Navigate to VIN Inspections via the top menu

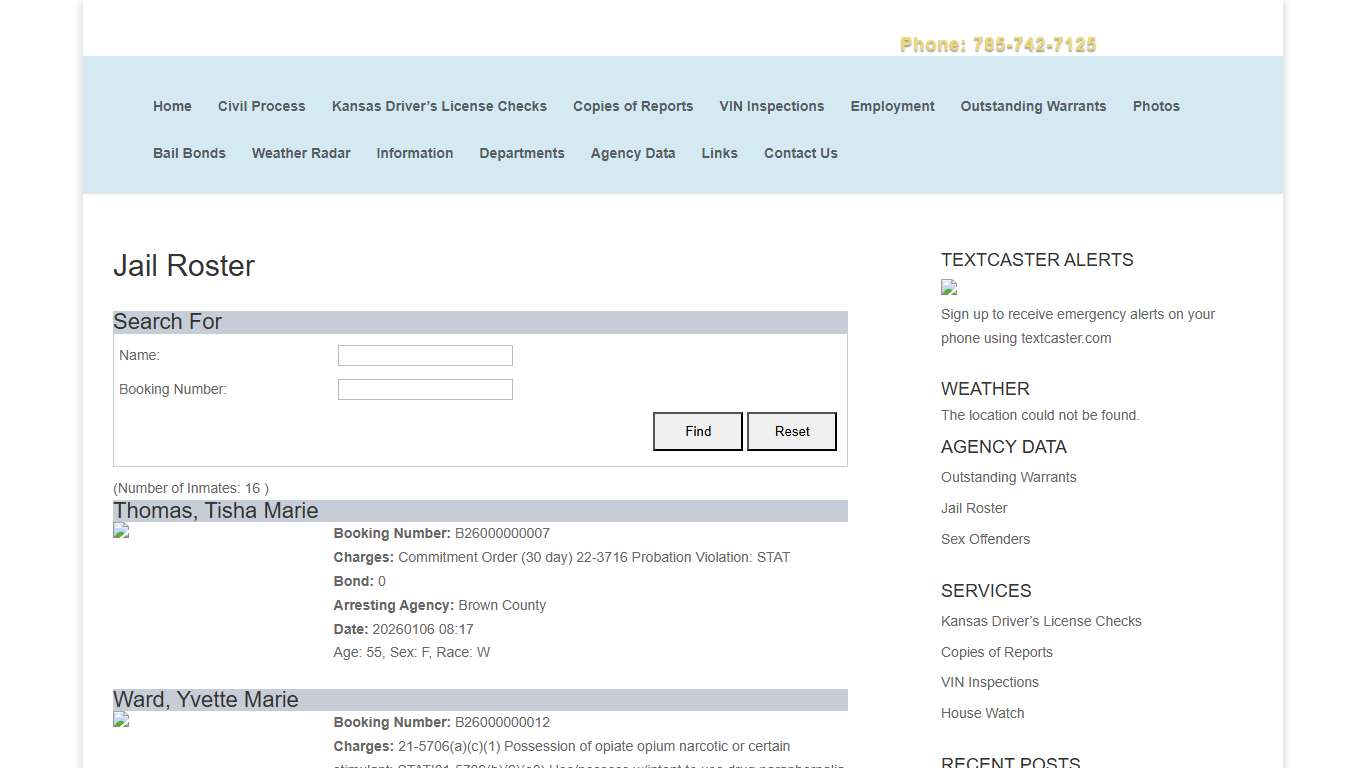pyautogui.click(x=771, y=106)
